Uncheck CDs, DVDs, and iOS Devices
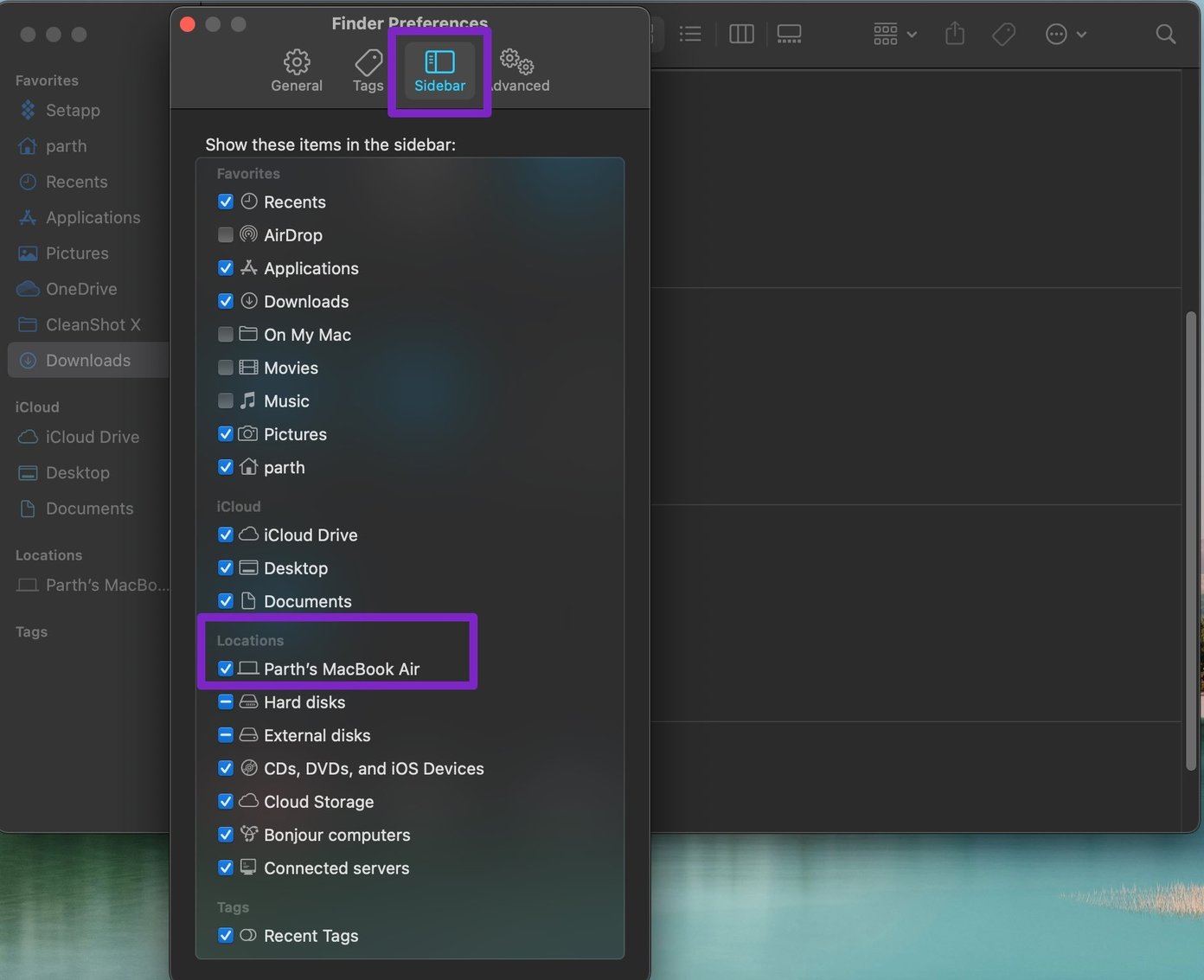The width and height of the screenshot is (1204, 980). point(226,768)
